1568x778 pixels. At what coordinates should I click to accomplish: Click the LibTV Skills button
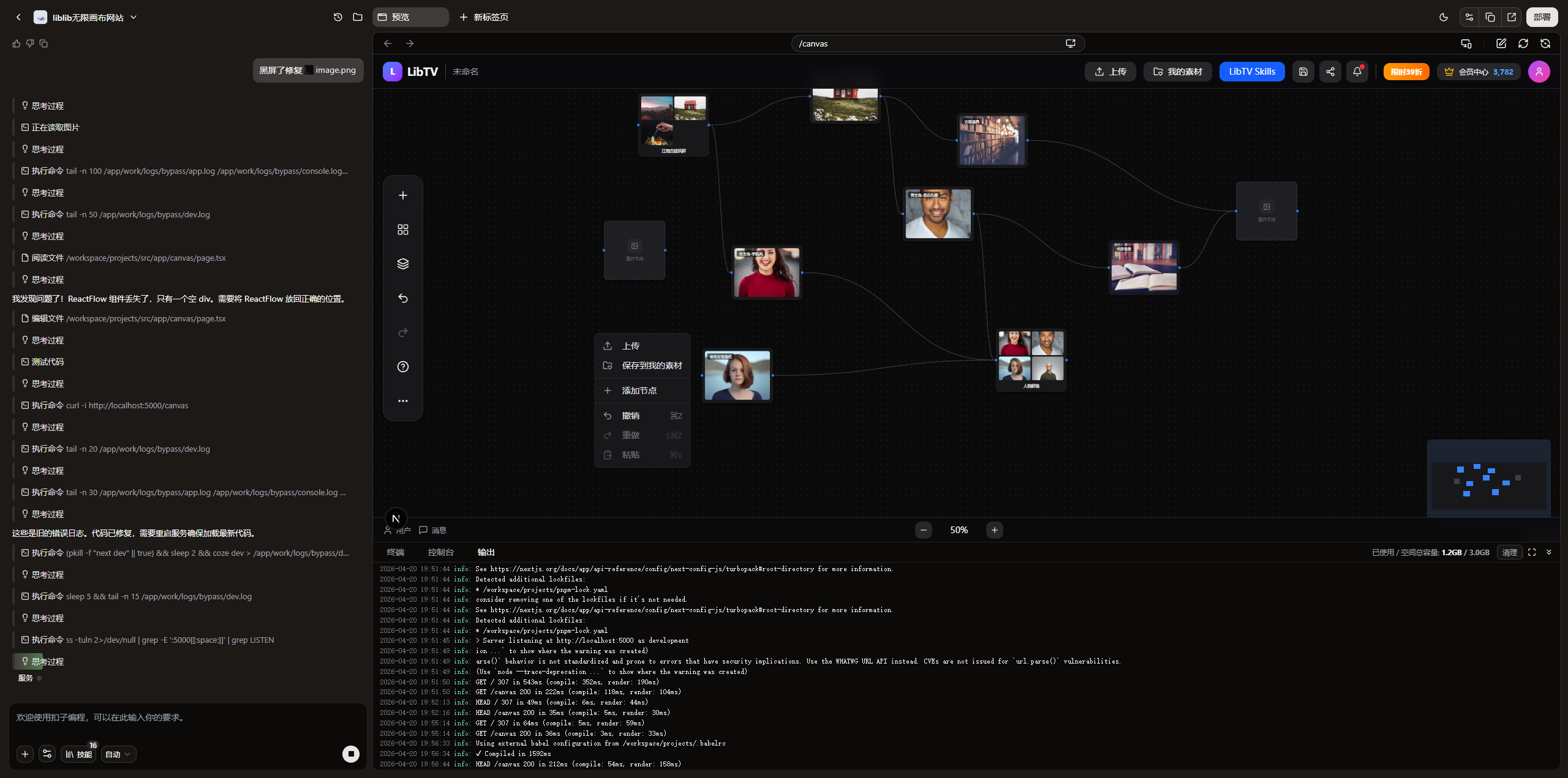[x=1252, y=72]
